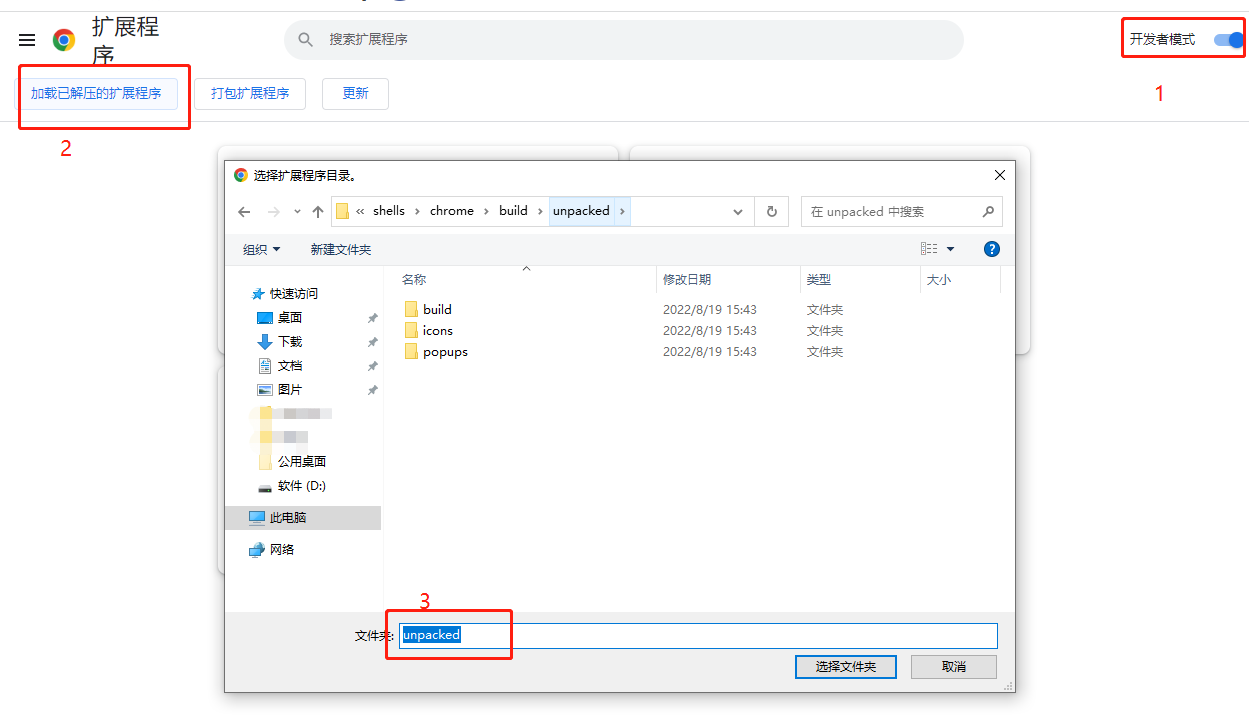The height and width of the screenshot is (719, 1249).
Task: Open the Chrome extensions hamburger menu
Action: click(x=26, y=40)
